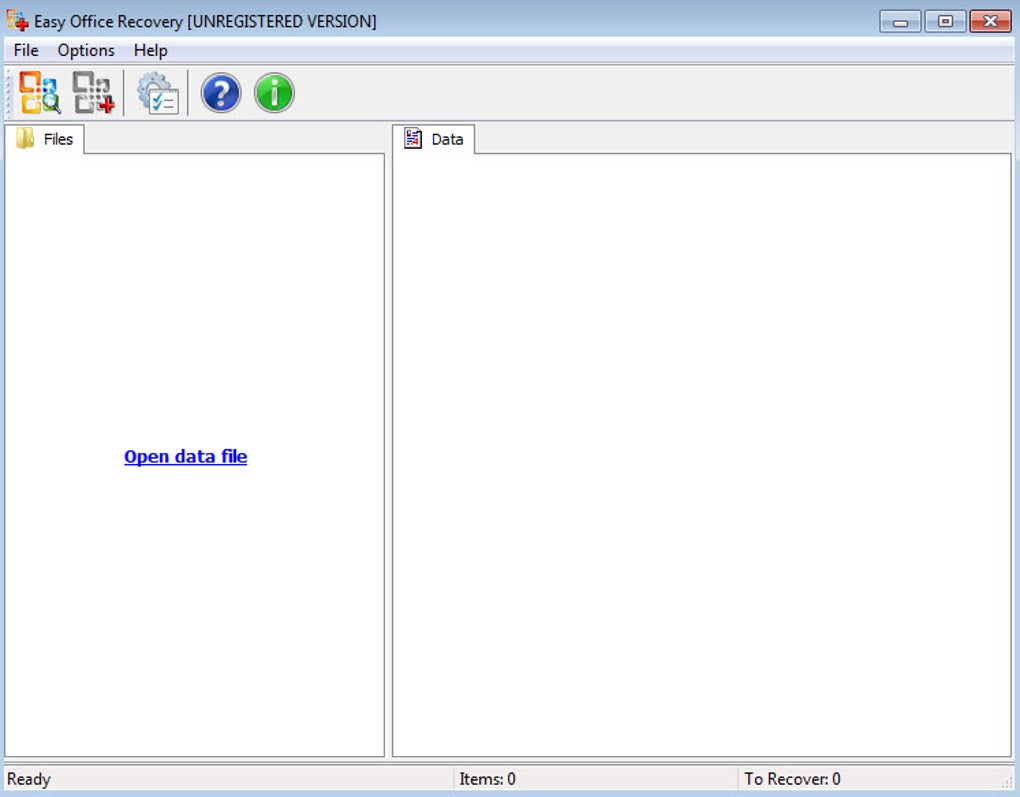Click the window resize grip in status bar
The height and width of the screenshot is (797, 1020).
point(1008,783)
